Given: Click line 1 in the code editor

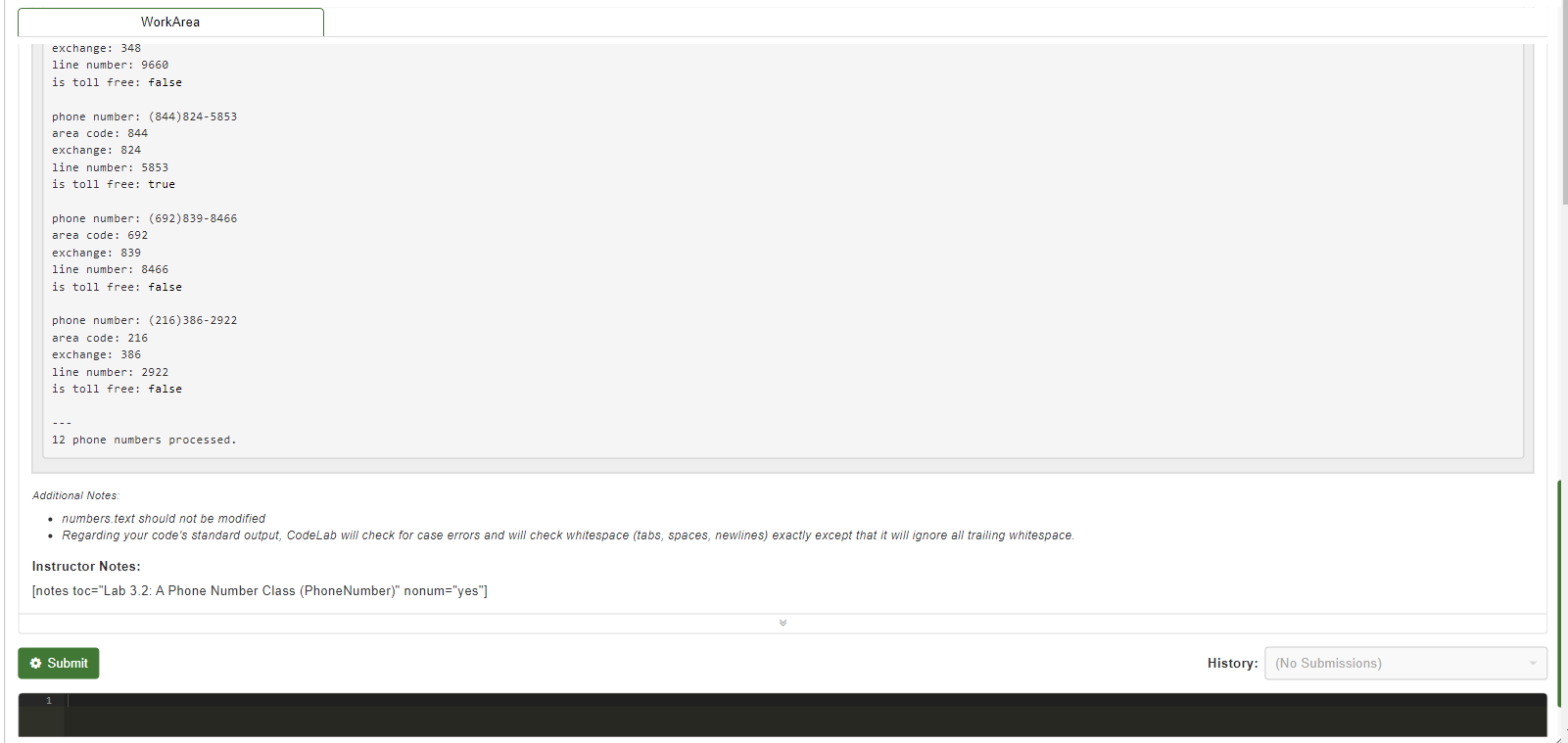Looking at the screenshot, I should click(x=805, y=701).
